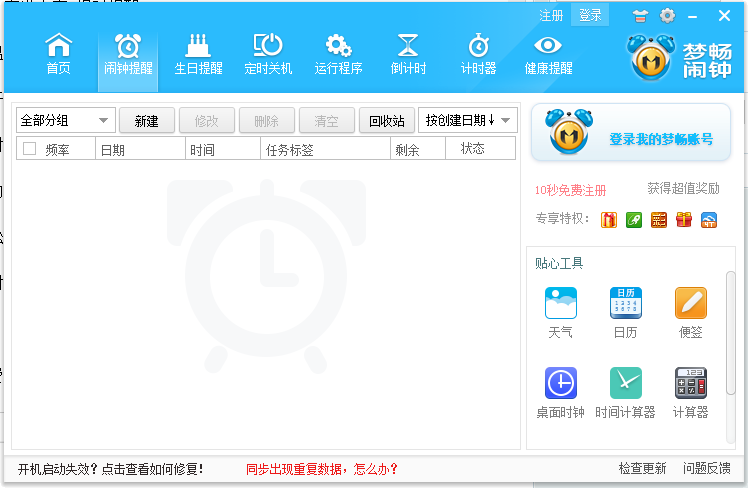The image size is (748, 488).
Task: Minimize the 梦畅闹钟 window
Action: click(693, 17)
